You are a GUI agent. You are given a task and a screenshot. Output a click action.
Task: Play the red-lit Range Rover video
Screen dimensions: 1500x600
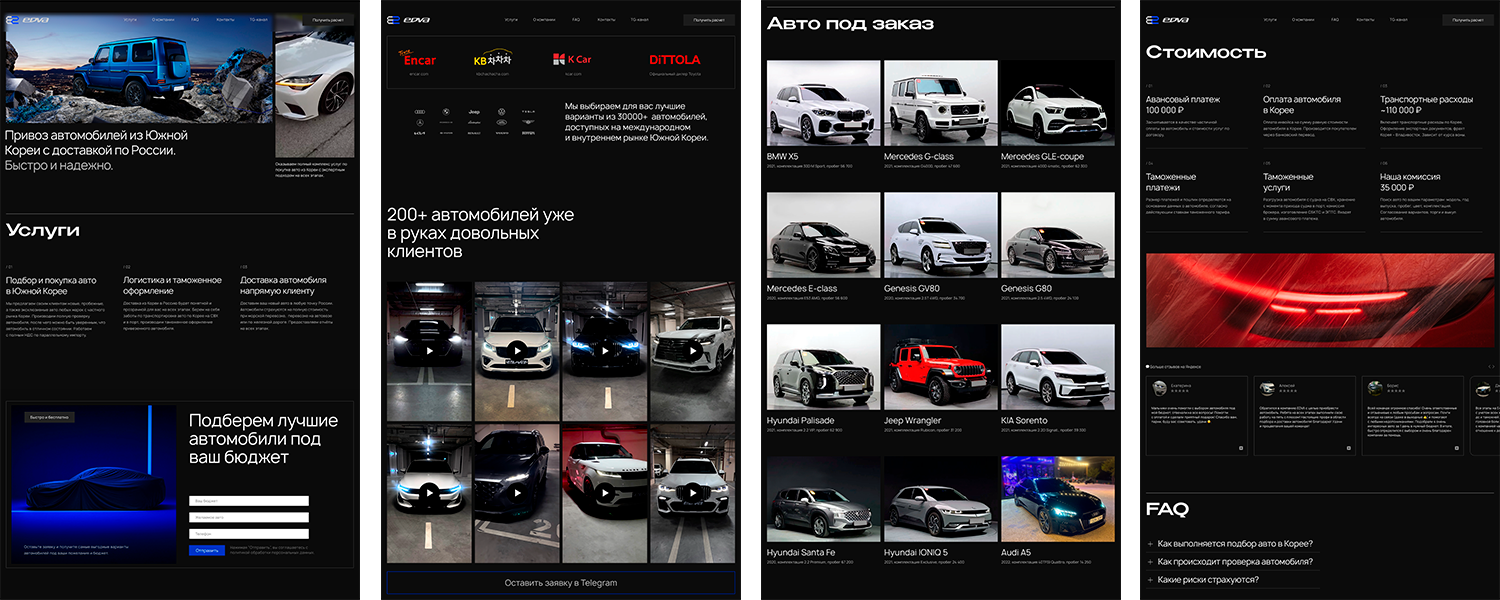604,492
